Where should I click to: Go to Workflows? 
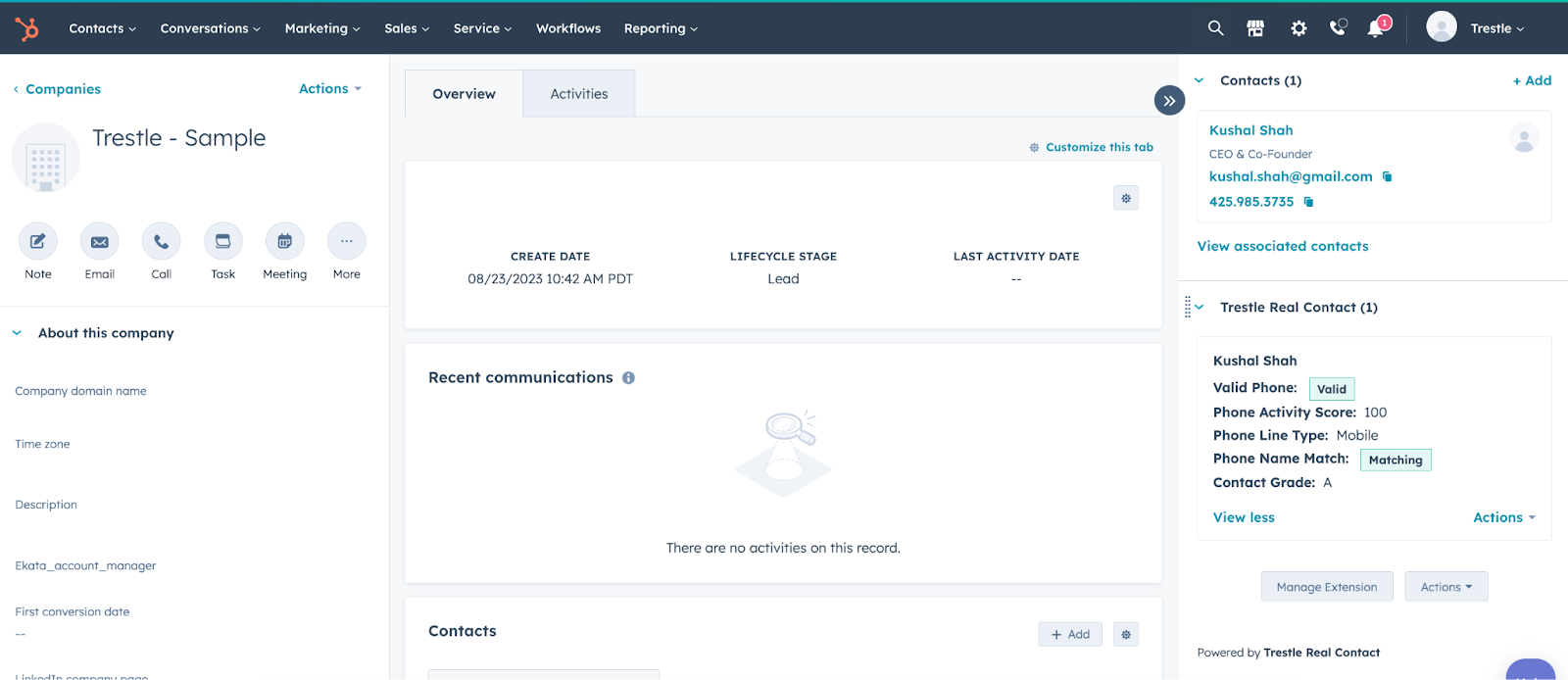[x=568, y=28]
